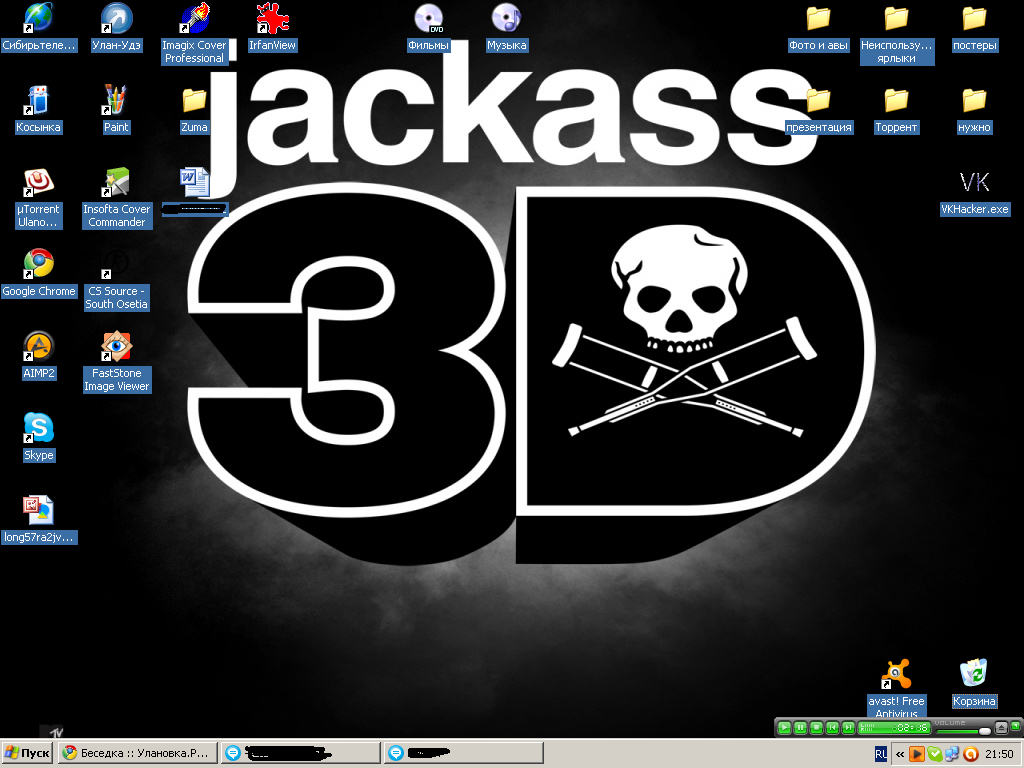Launch FastStone Image Viewer shortcut
The width and height of the screenshot is (1024, 768).
116,346
